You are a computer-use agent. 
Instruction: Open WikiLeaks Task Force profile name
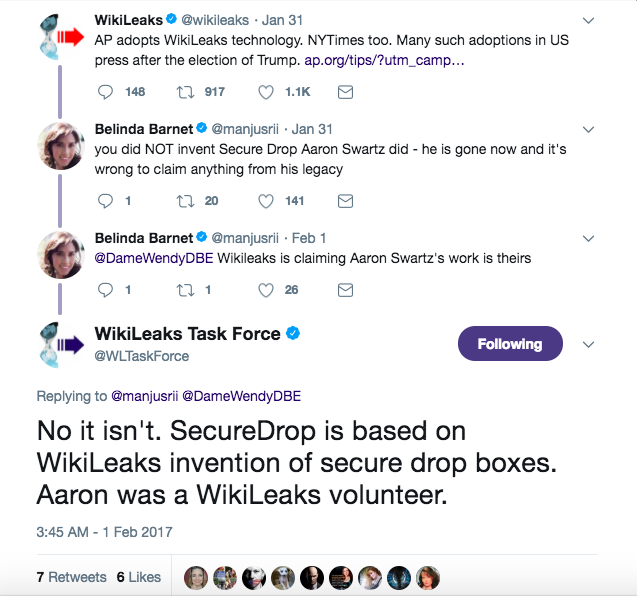(x=189, y=334)
